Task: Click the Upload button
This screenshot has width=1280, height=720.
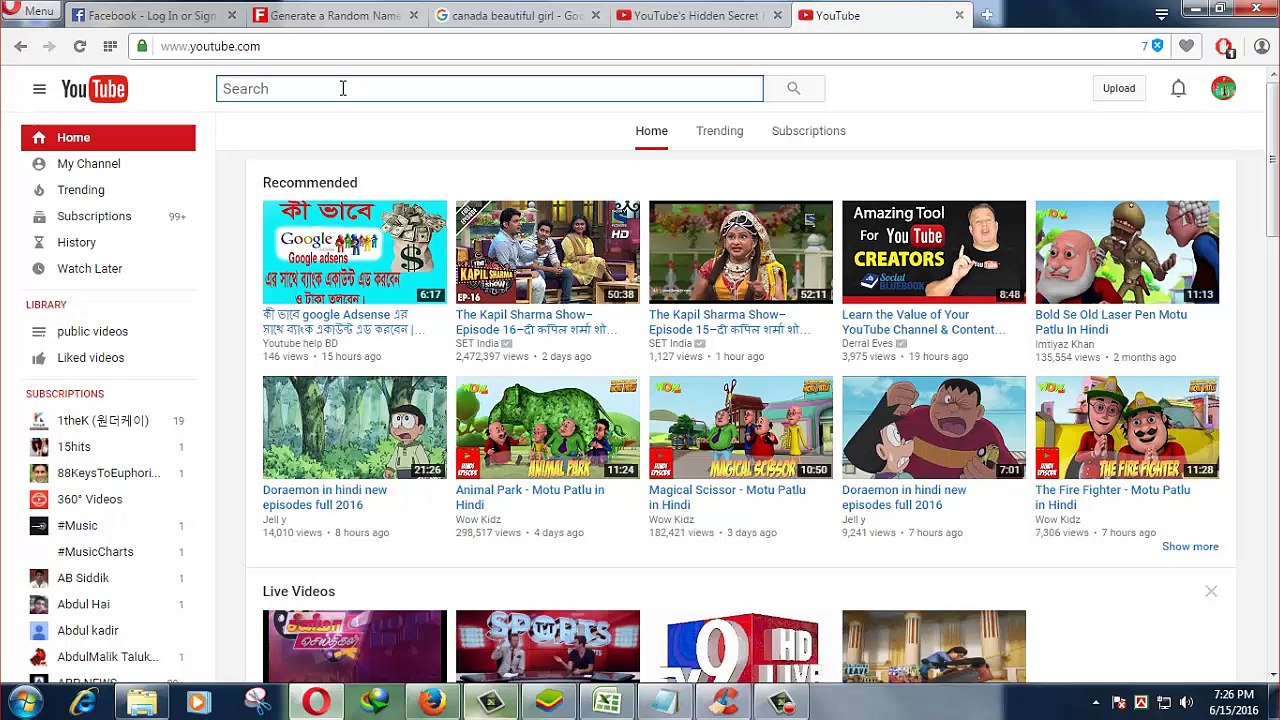Action: point(1119,89)
